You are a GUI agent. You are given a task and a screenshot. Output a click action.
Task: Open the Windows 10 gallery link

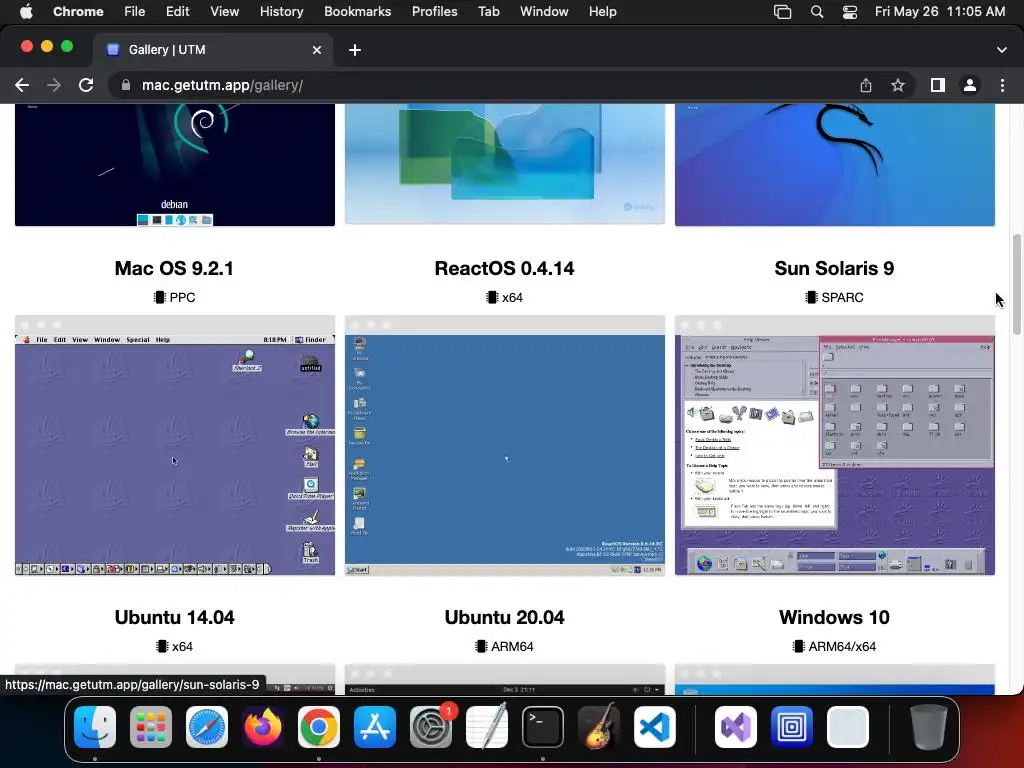pos(835,617)
